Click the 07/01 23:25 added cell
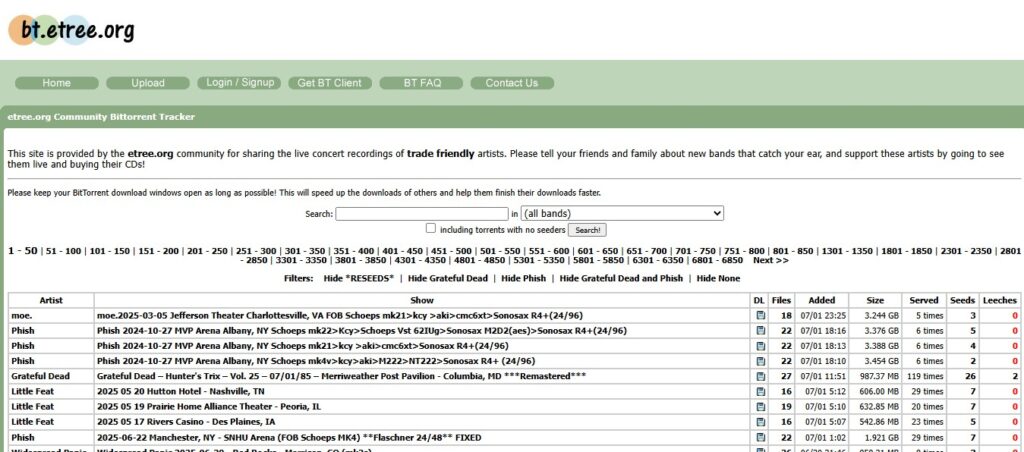The width and height of the screenshot is (1024, 452). click(822, 315)
